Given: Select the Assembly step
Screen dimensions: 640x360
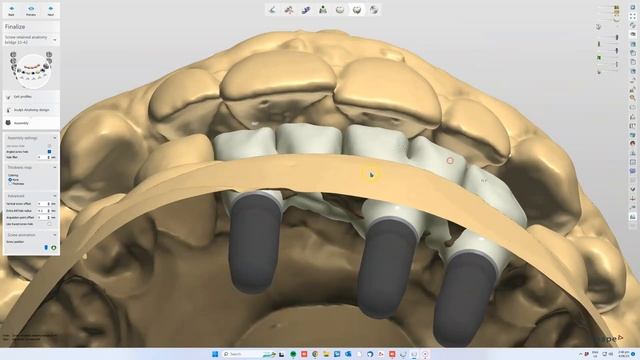Looking at the screenshot, I should click(x=31, y=123).
